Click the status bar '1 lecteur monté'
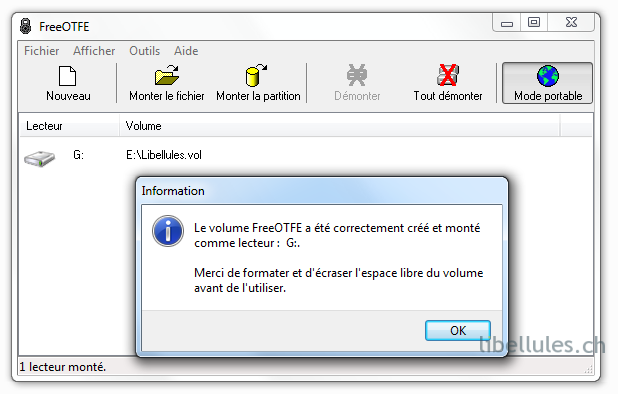 63,367
